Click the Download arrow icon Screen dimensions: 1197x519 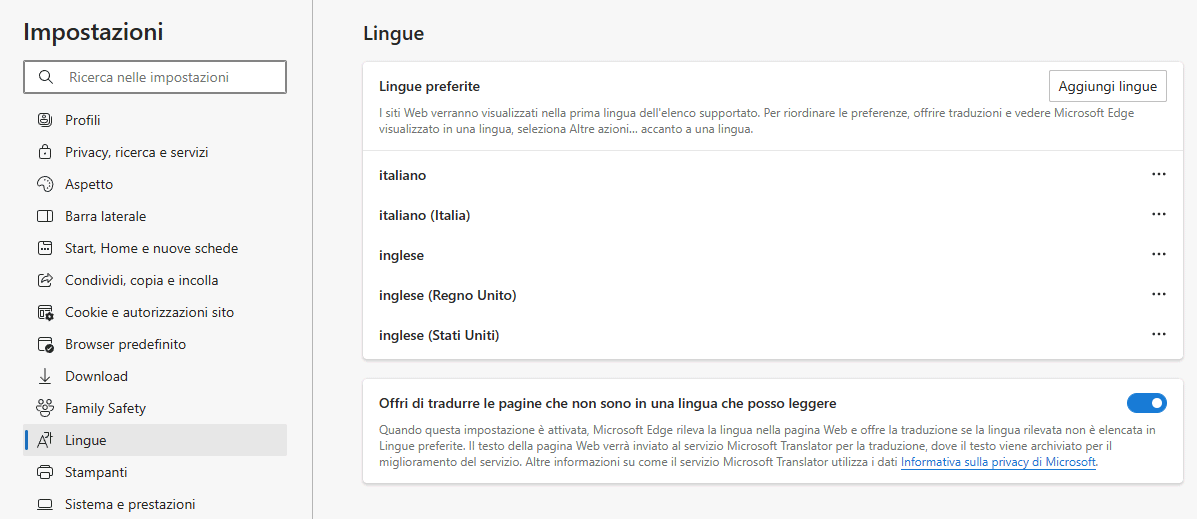[x=44, y=376]
